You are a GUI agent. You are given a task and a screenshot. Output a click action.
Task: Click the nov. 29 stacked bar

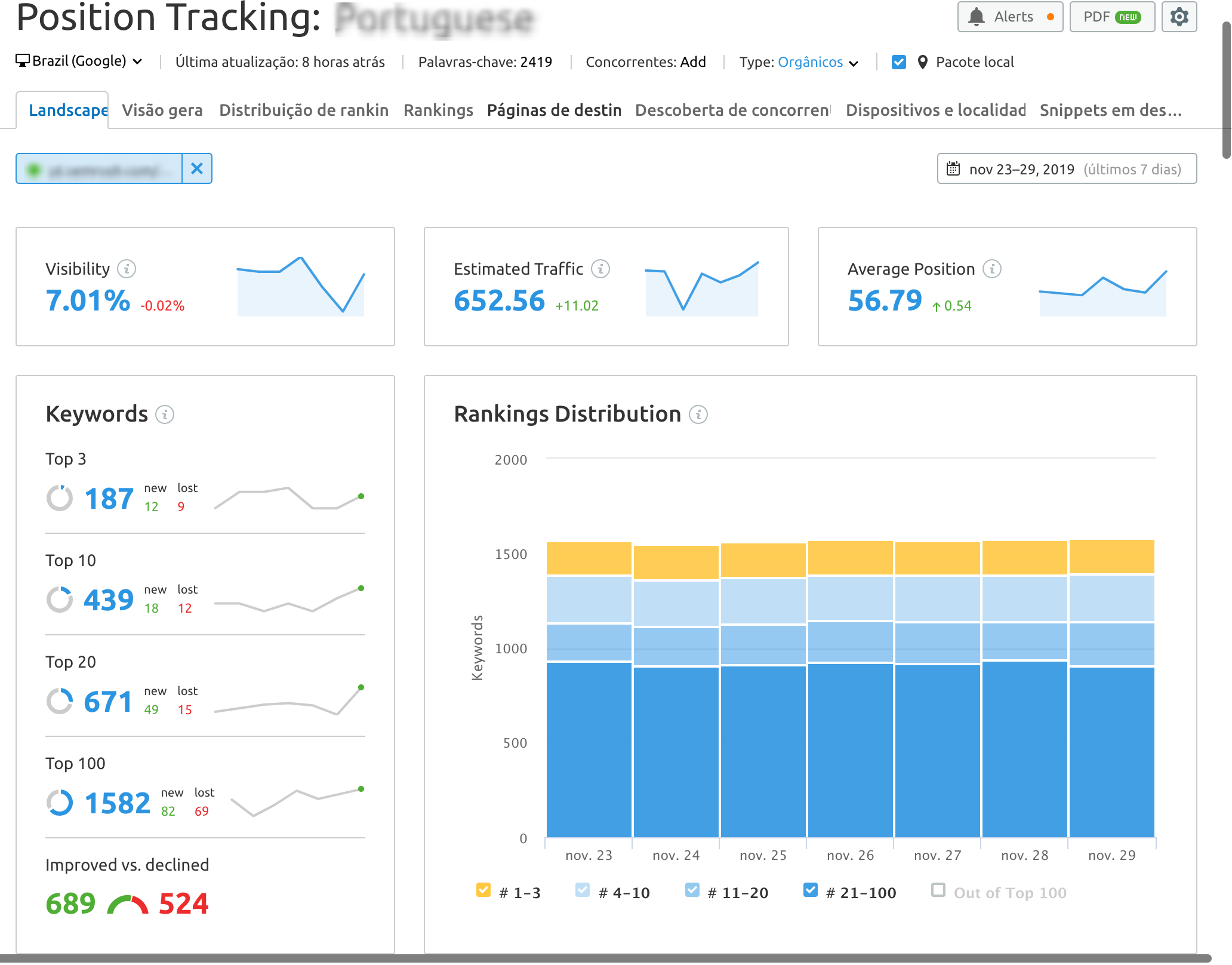click(x=1111, y=689)
